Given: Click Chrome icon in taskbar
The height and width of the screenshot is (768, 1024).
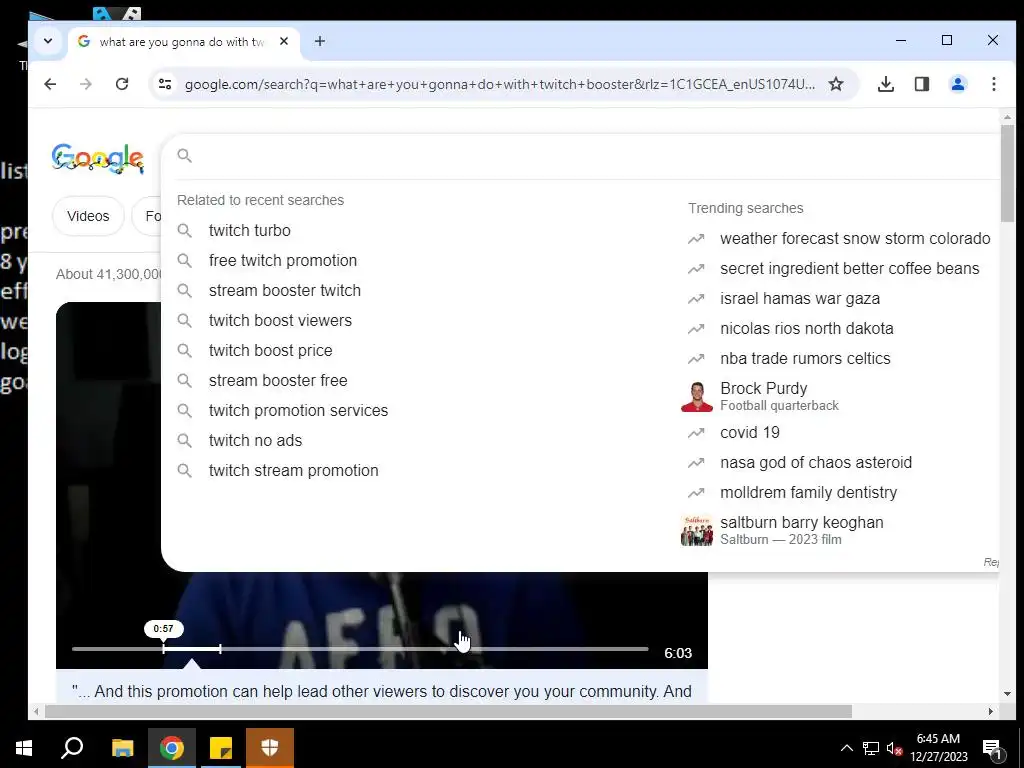Looking at the screenshot, I should (x=172, y=748).
